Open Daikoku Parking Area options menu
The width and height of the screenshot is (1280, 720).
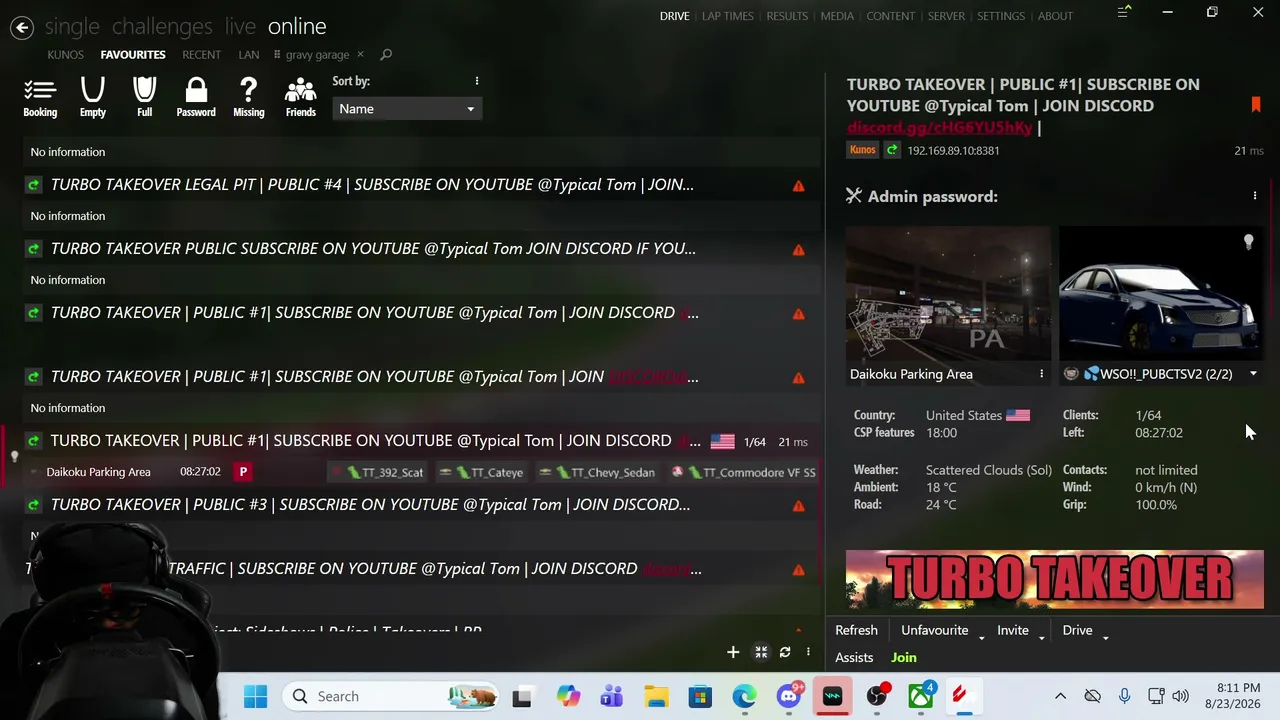pos(1041,374)
